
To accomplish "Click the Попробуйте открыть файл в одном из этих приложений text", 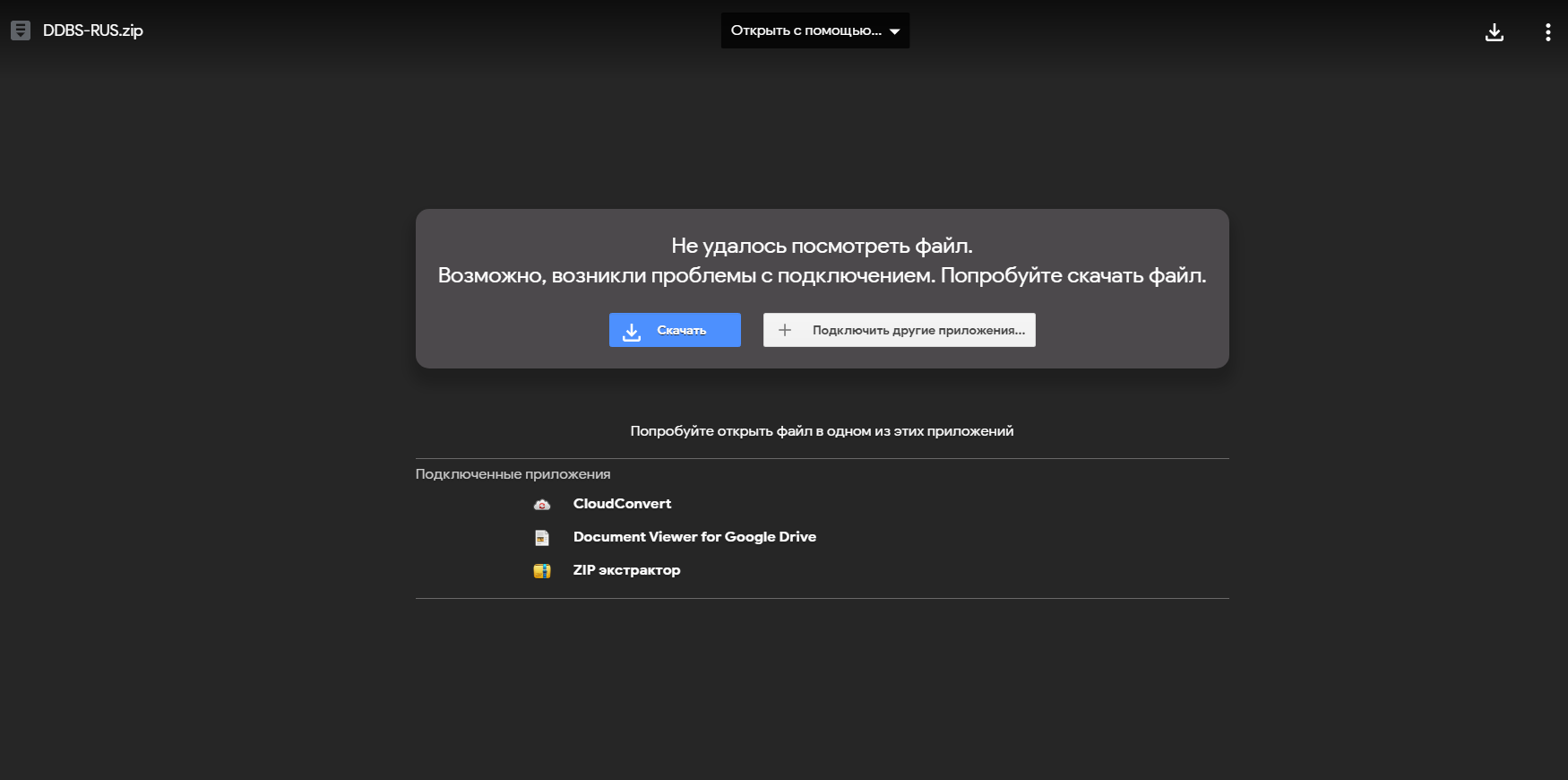I will (x=822, y=431).
